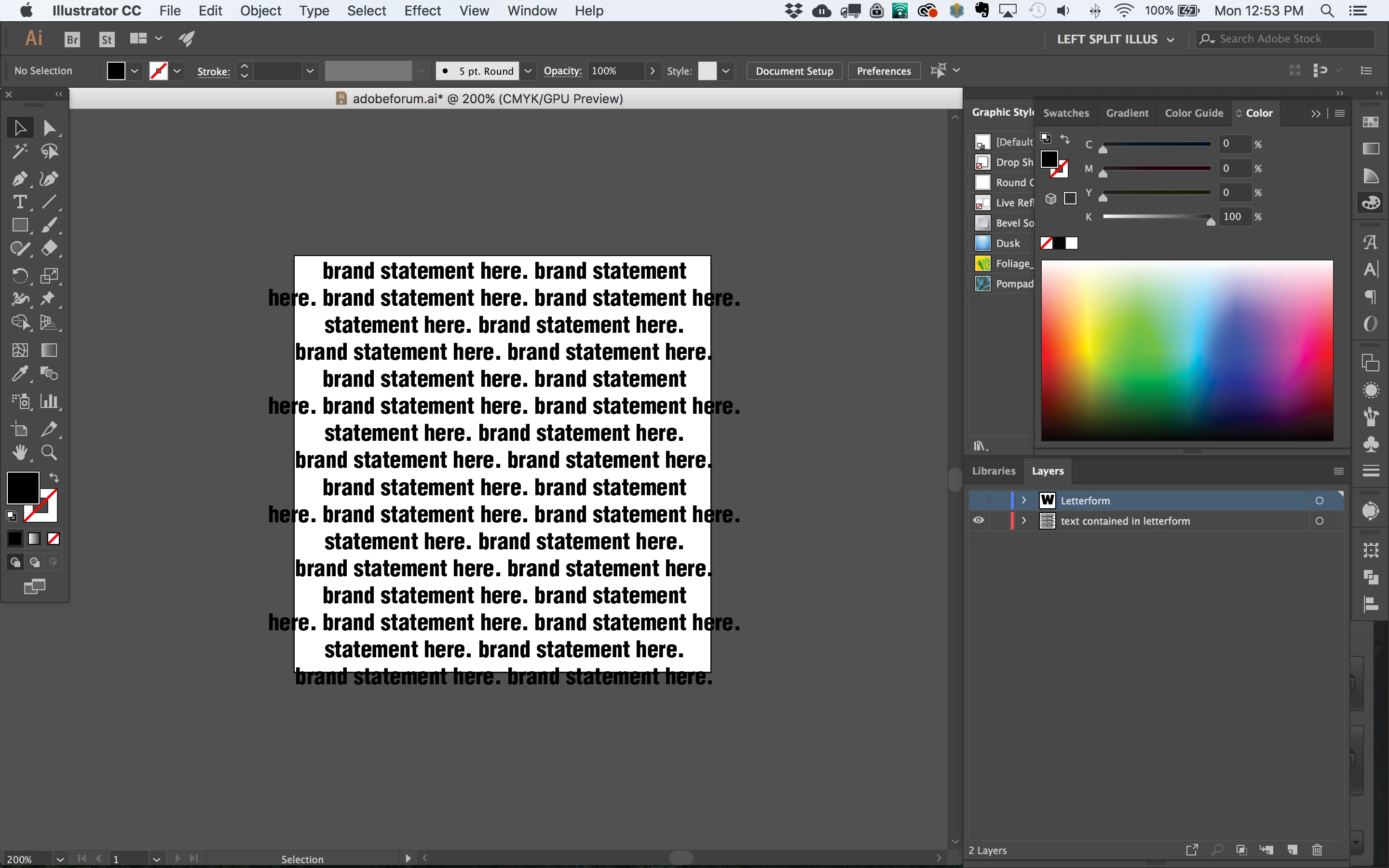This screenshot has width=1389, height=868.
Task: Select the Type tool
Action: [x=19, y=202]
